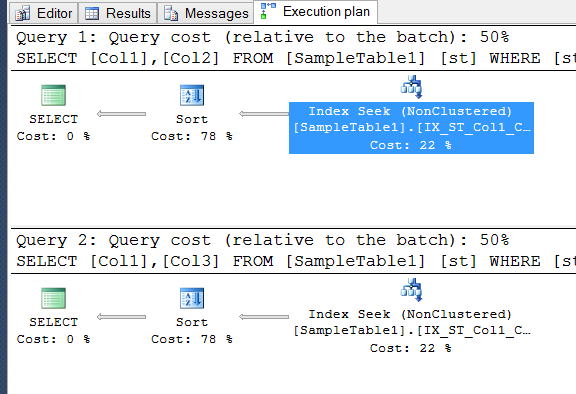Select the Execution plan tab
Screen dimensions: 576x394
315,12
